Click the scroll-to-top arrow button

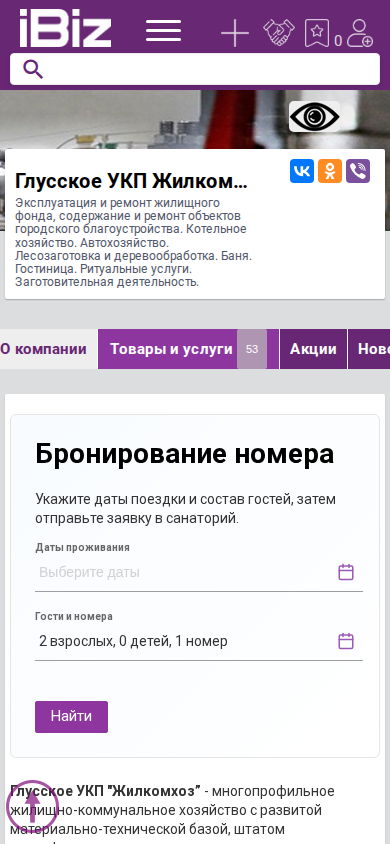coord(32,806)
